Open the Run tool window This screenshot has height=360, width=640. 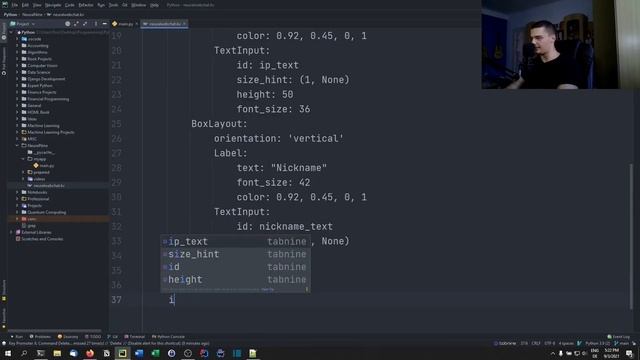pos(17,337)
